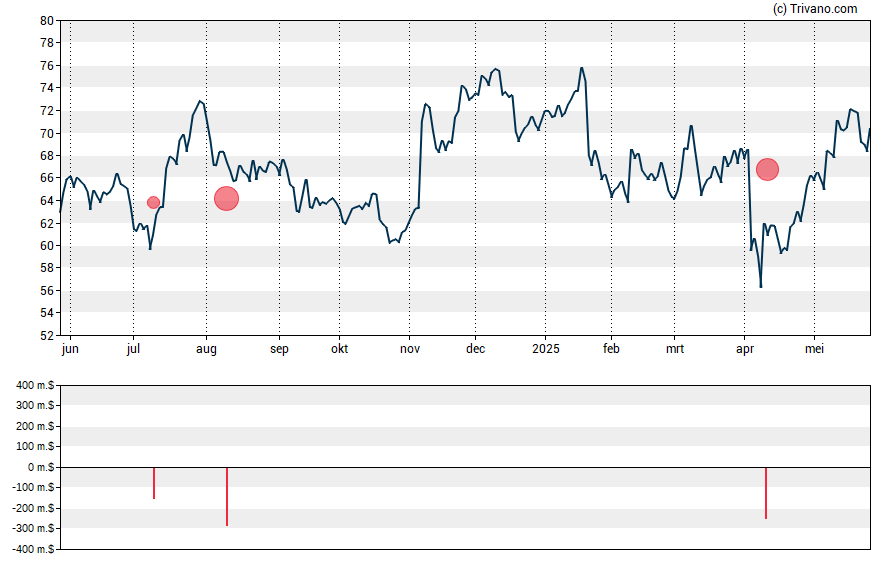The width and height of the screenshot is (888, 565).
Task: Click the '80' price axis label
Action: pos(47,21)
